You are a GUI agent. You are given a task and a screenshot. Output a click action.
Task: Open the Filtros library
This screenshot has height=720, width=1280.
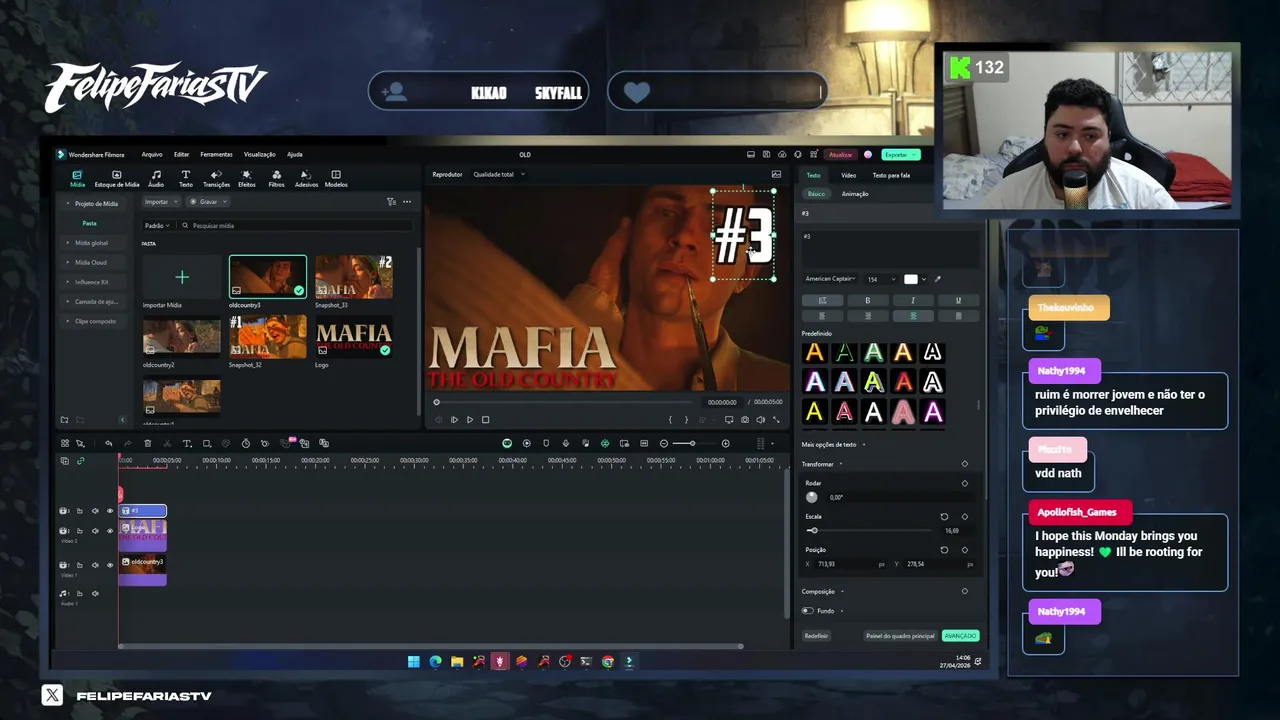pos(276,179)
